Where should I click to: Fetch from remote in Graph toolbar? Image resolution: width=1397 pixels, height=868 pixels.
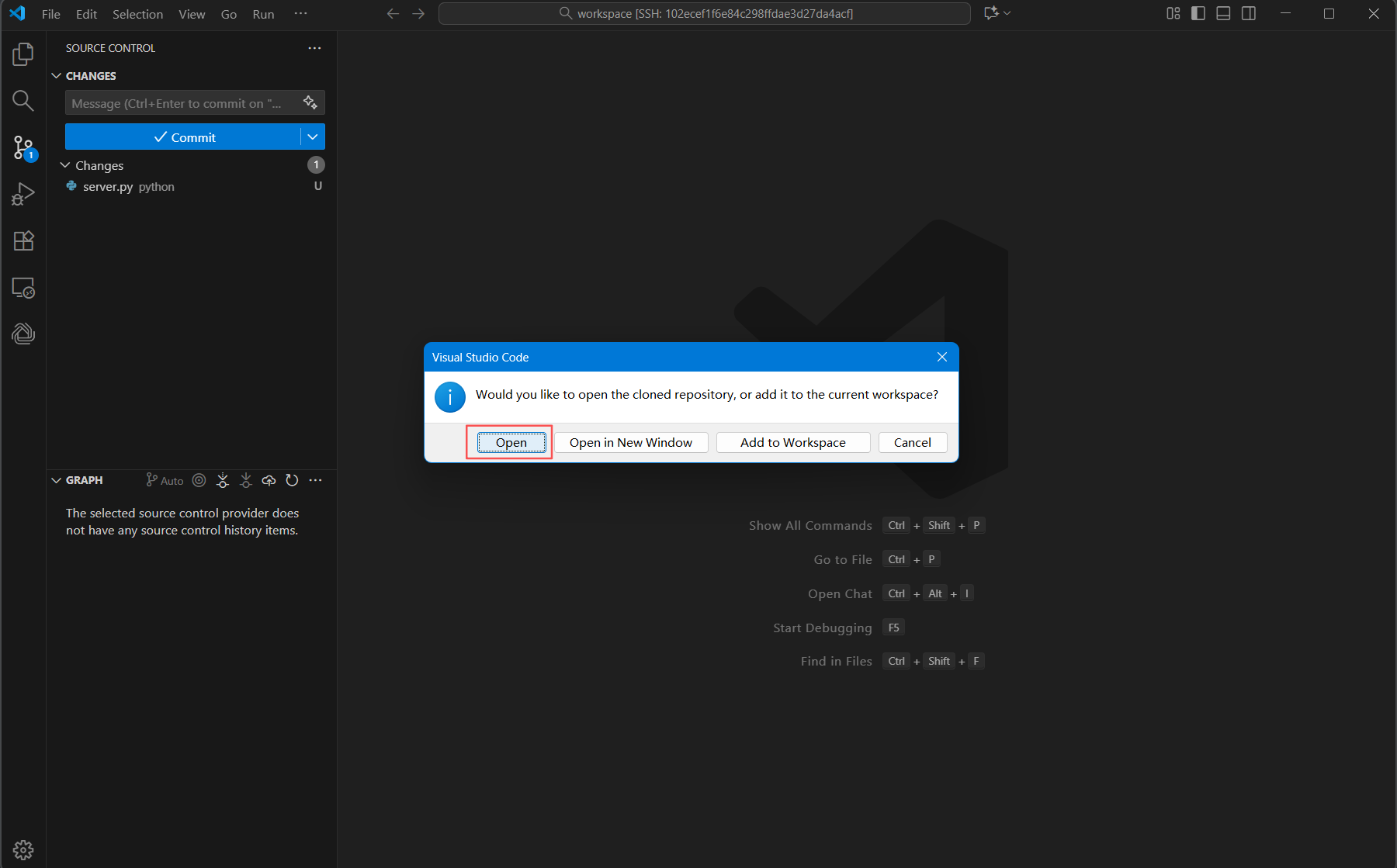tap(223, 480)
